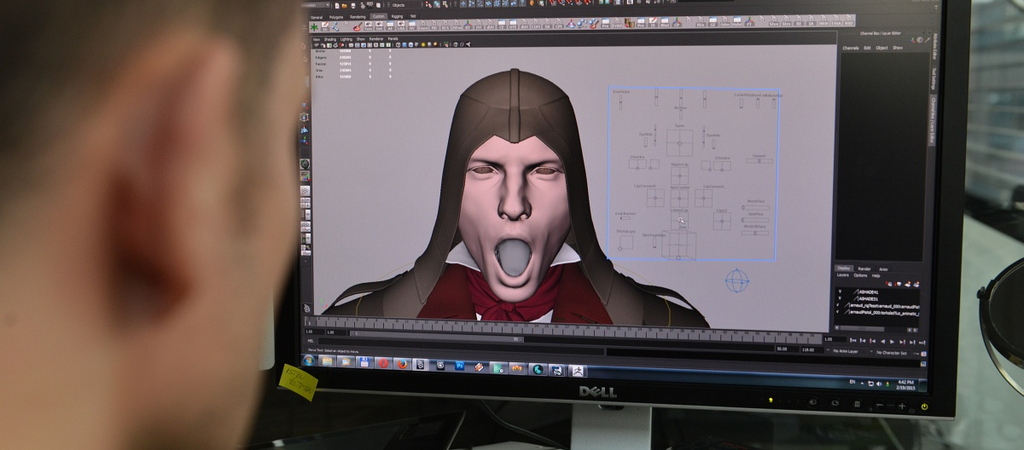The height and width of the screenshot is (450, 1024).
Task: Toggle X-Ray Joints icon in panel toolbar
Action: (468, 44)
